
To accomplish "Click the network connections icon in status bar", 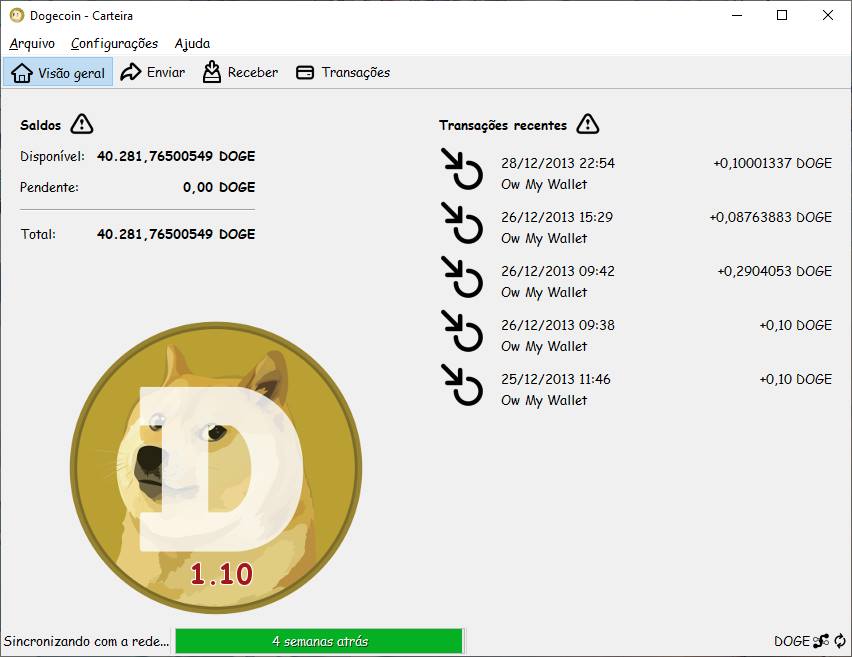I will coord(821,641).
